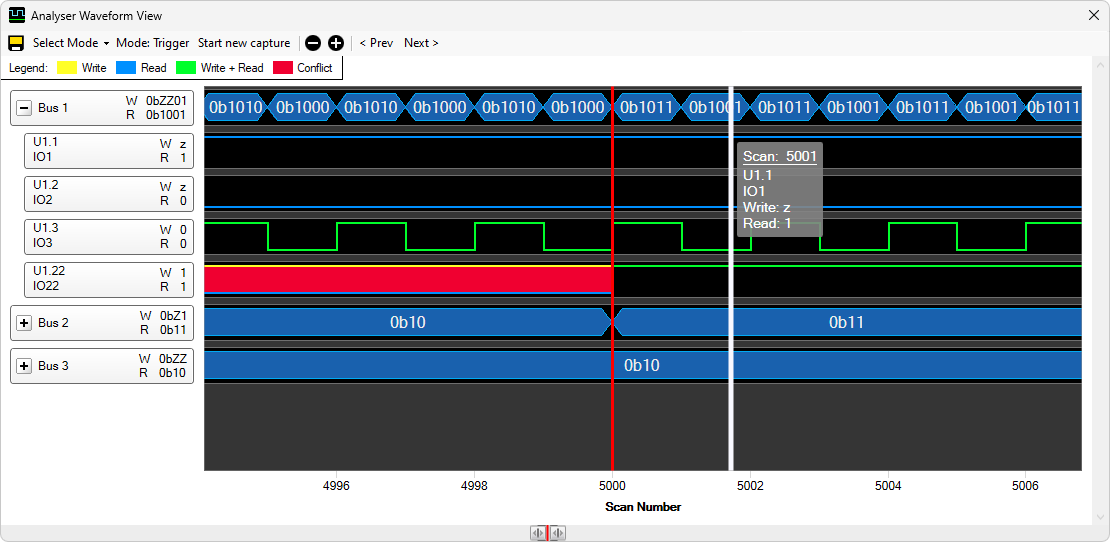Click the right range handle on bottom scrollbar
The width and height of the screenshot is (1110, 542).
point(558,533)
